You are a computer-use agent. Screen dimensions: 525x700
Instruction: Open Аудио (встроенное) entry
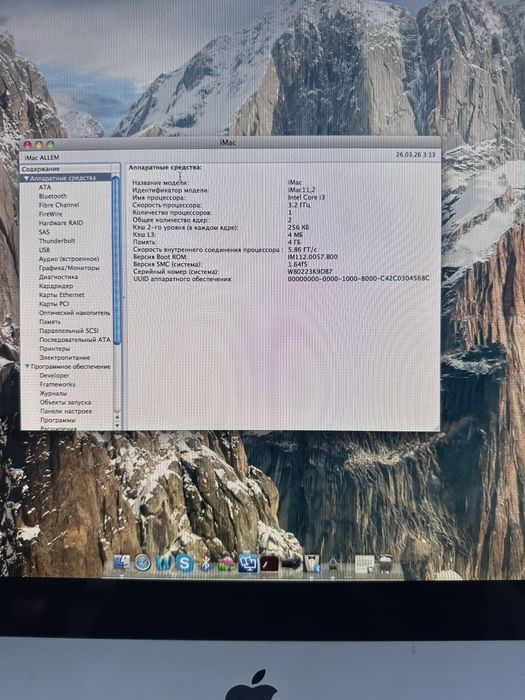point(69,259)
